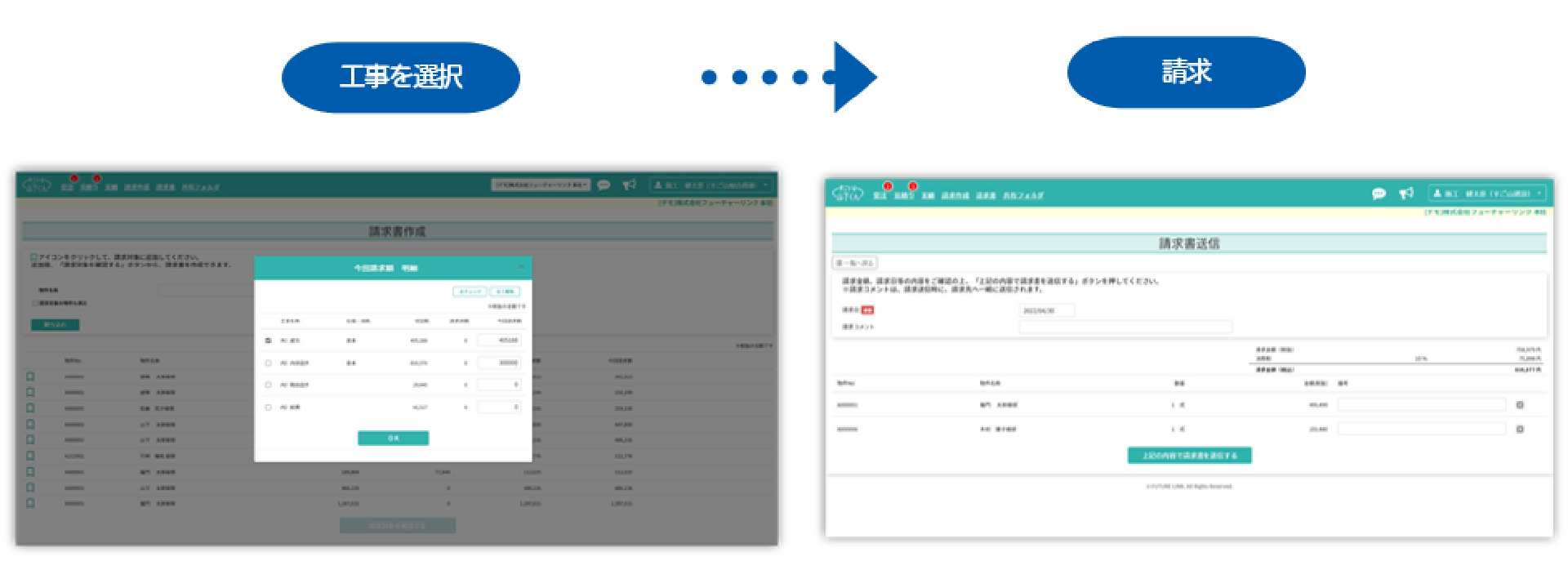Click the third bookmark icon in 請求書作成 list

pyautogui.click(x=30, y=408)
